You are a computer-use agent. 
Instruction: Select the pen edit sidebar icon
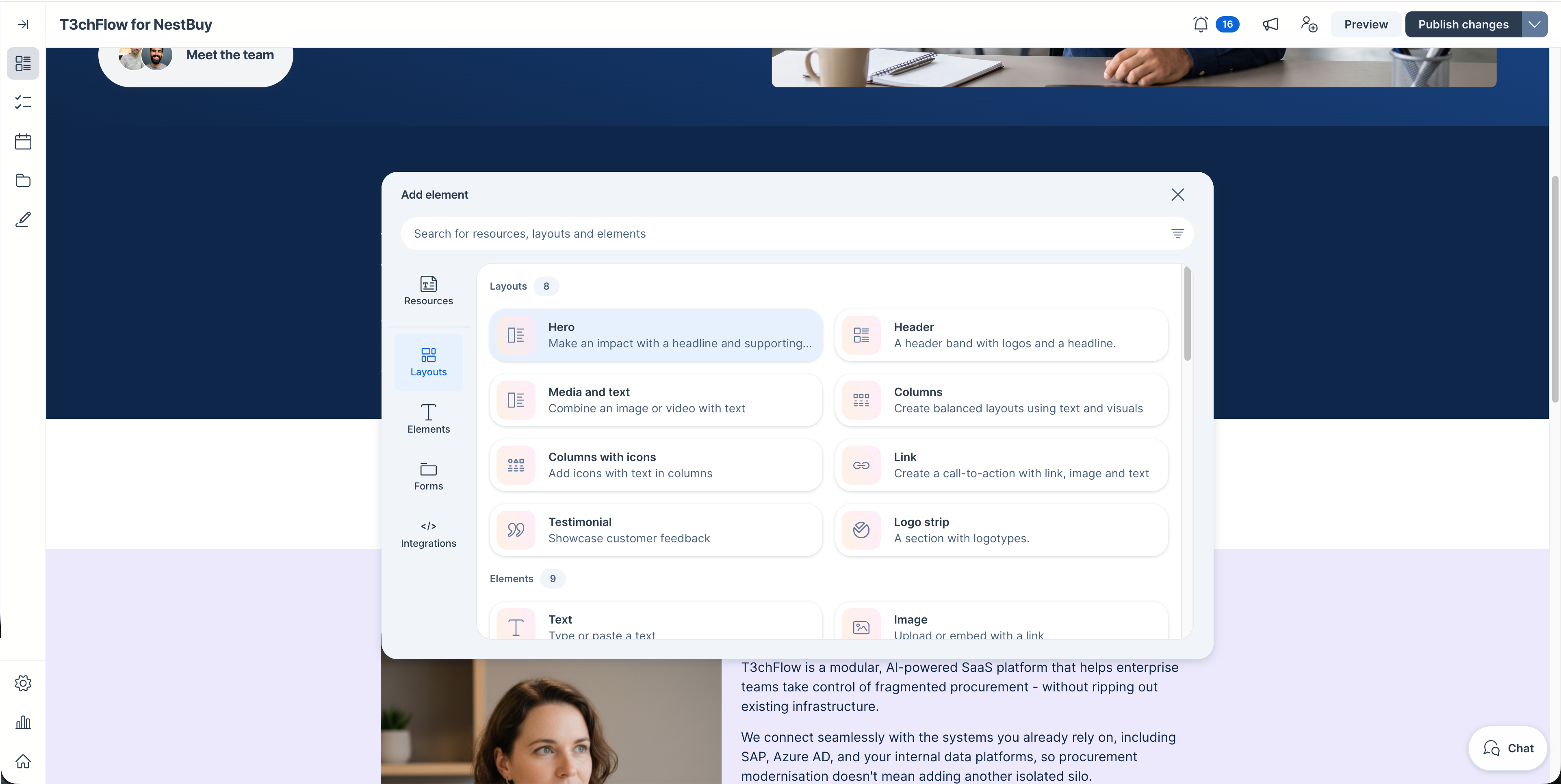[x=23, y=219]
